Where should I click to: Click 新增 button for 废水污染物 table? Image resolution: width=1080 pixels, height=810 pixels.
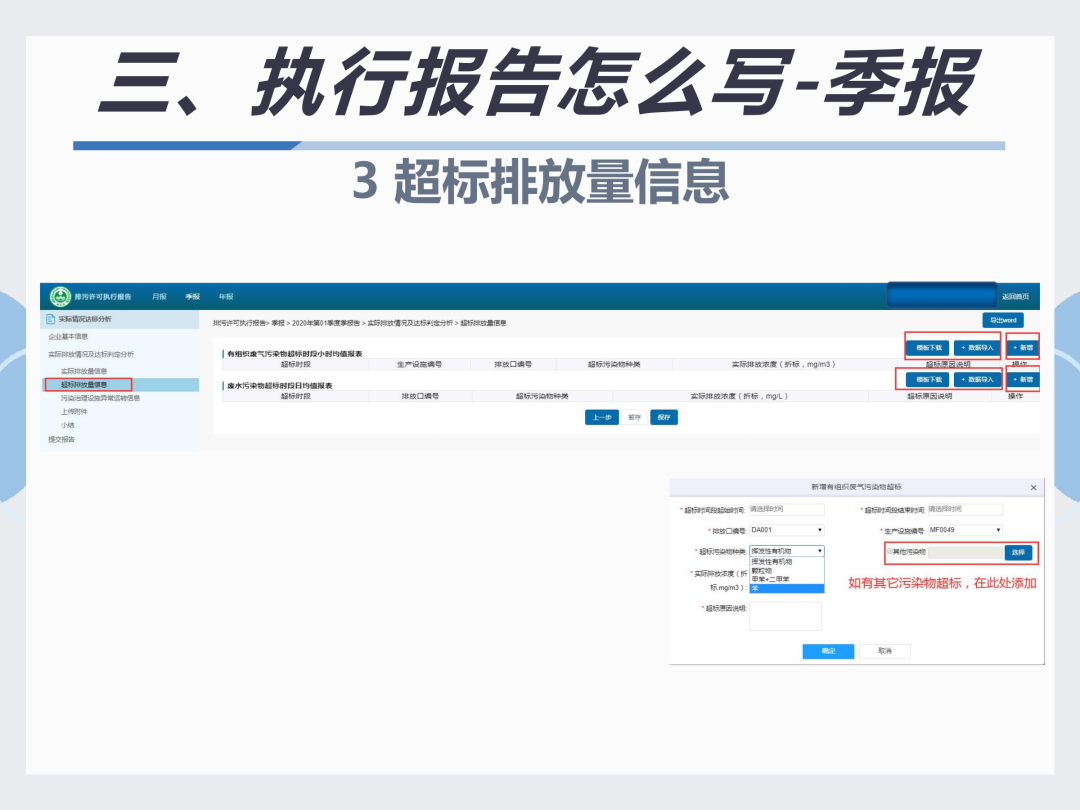(x=1023, y=380)
